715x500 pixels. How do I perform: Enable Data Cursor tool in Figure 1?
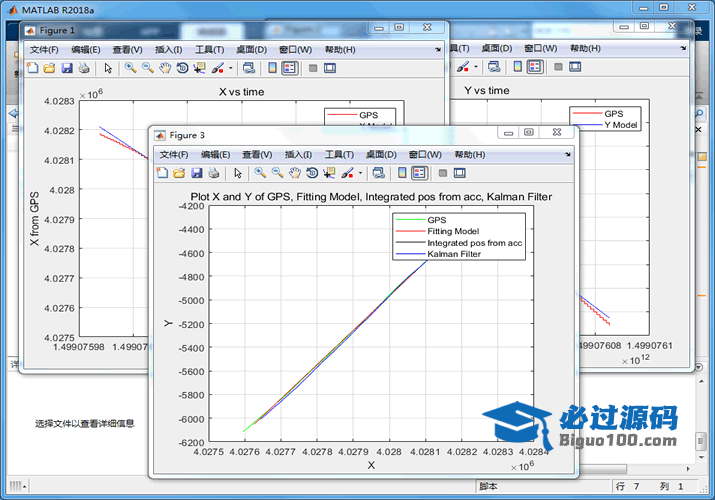coord(199,68)
